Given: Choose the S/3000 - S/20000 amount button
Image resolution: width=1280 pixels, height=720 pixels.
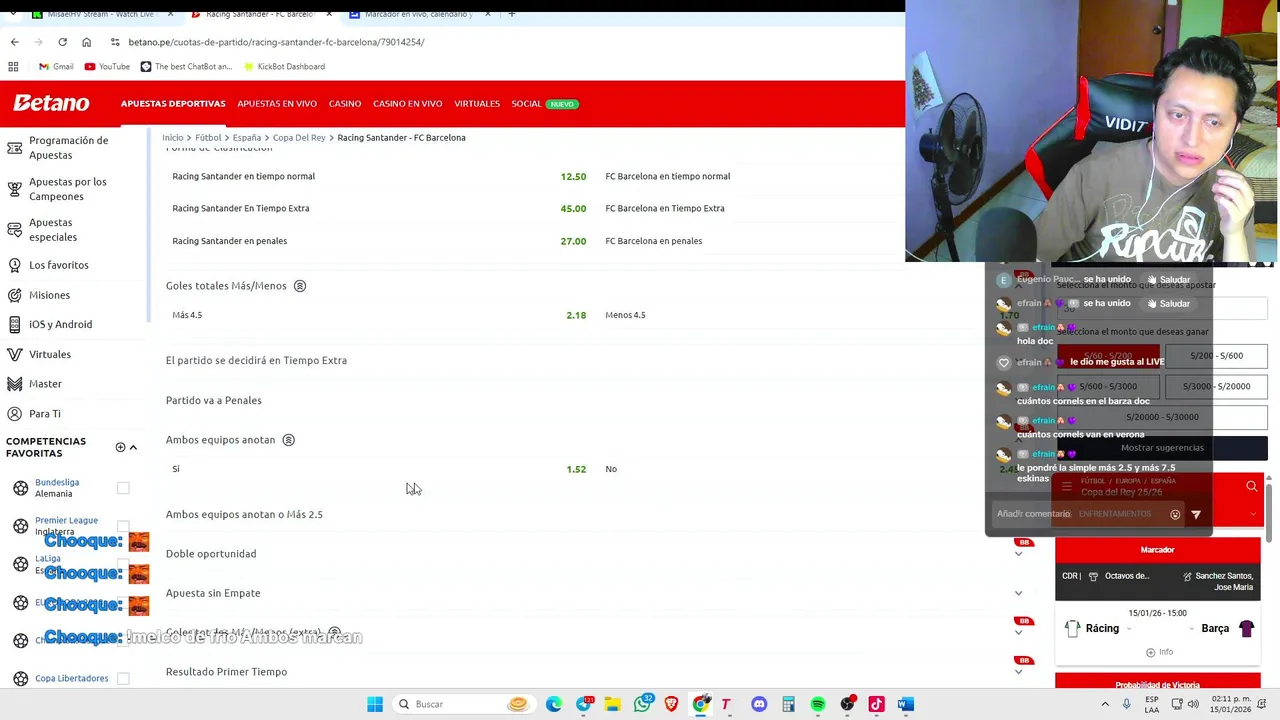Looking at the screenshot, I should [1216, 386].
